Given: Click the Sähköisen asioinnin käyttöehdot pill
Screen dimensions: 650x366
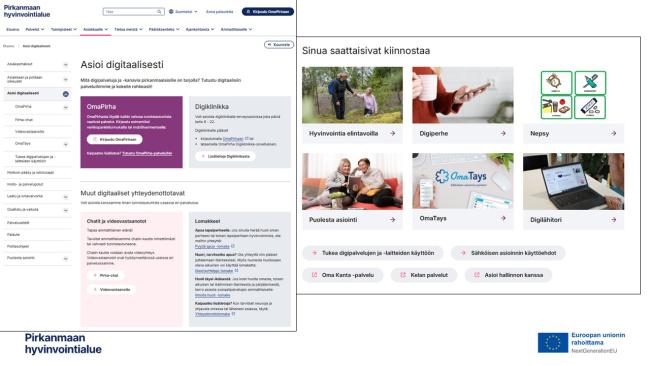Looking at the screenshot, I should click(508, 253).
